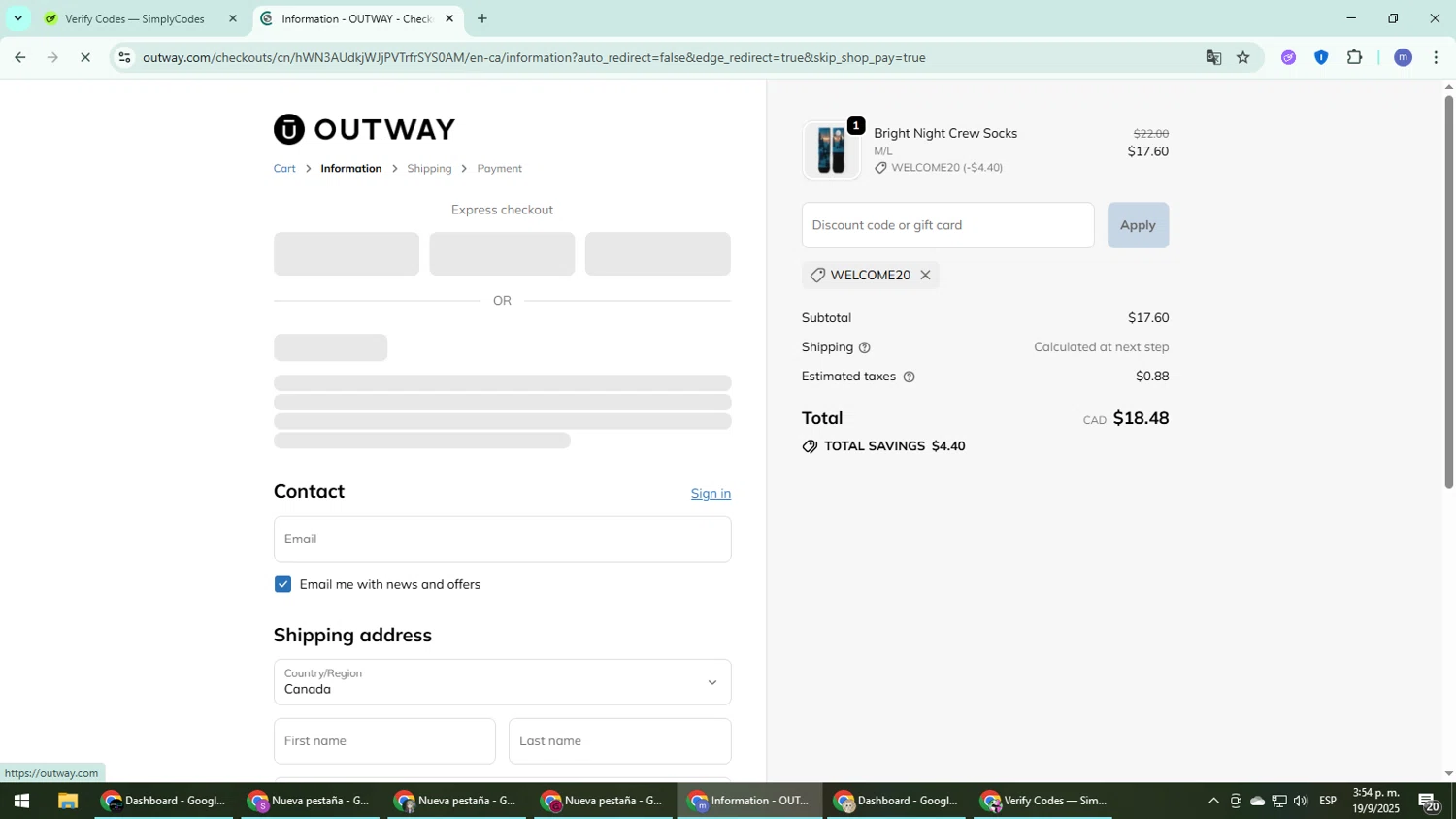Open the tab search dropdown arrow
Screen dimensions: 1456x819
[17, 18]
